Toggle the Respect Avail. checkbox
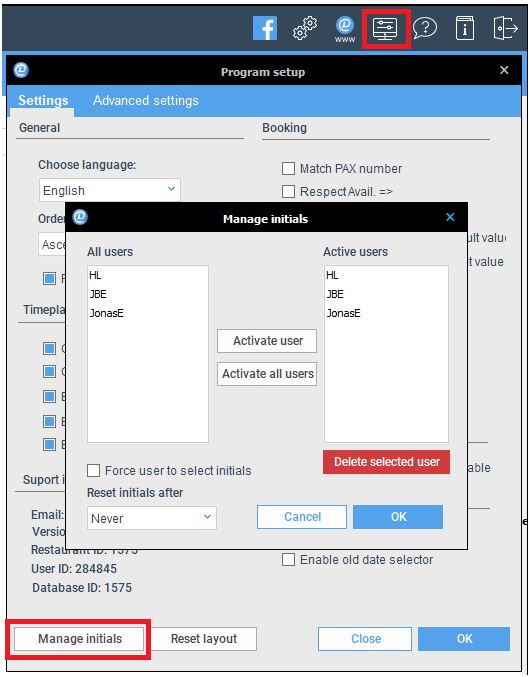This screenshot has height=677, width=531. [x=288, y=191]
